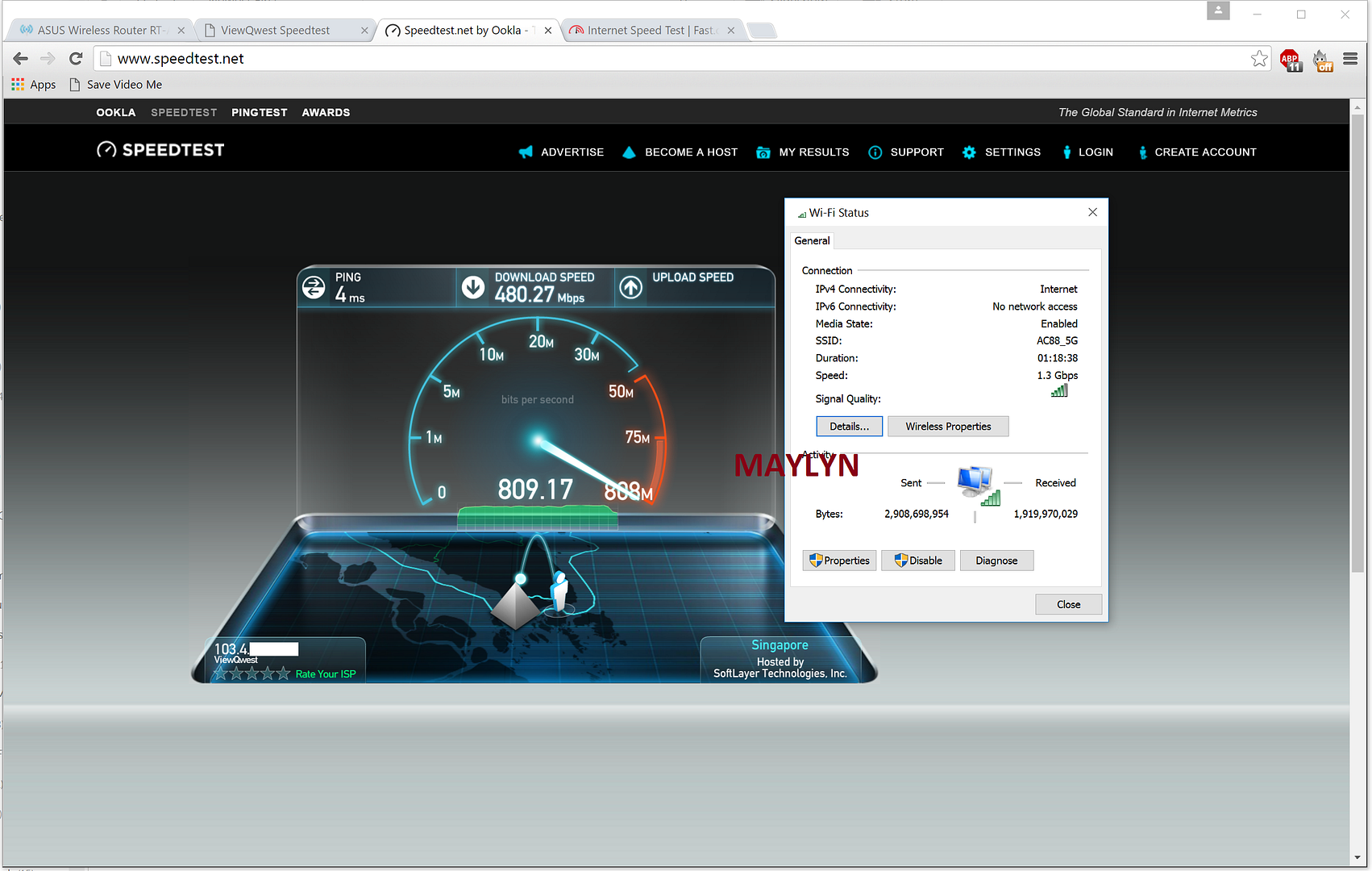Screen dimensions: 1372x871
Task: Click the browser reload icon
Action: (76, 58)
